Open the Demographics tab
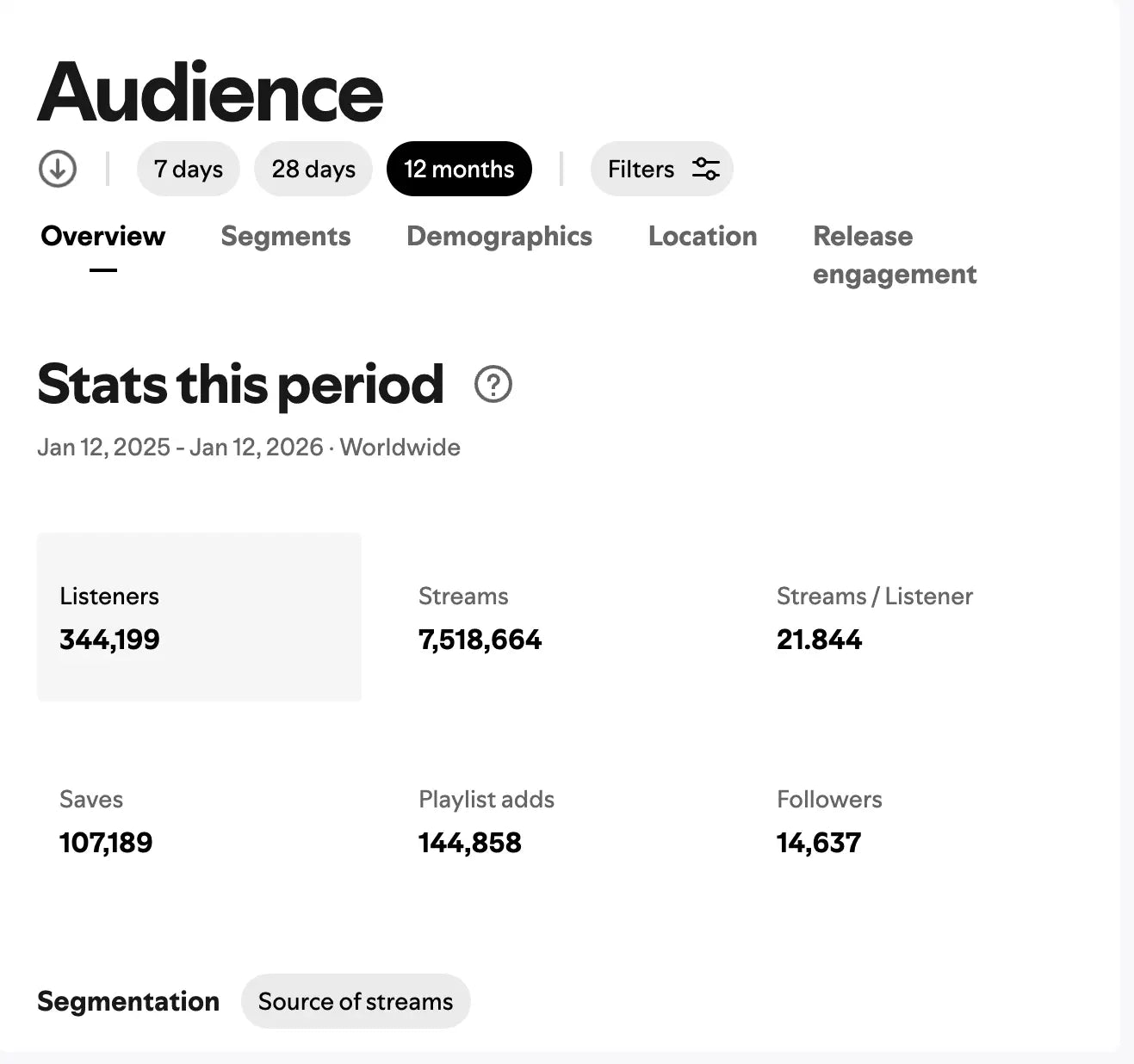Image resolution: width=1134 pixels, height=1064 pixels. (x=499, y=236)
